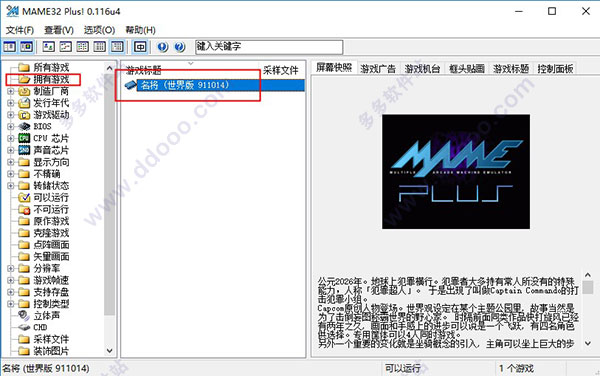The image size is (600, 376).
Task: Switch to grouped view icon
Action: coord(117,47)
